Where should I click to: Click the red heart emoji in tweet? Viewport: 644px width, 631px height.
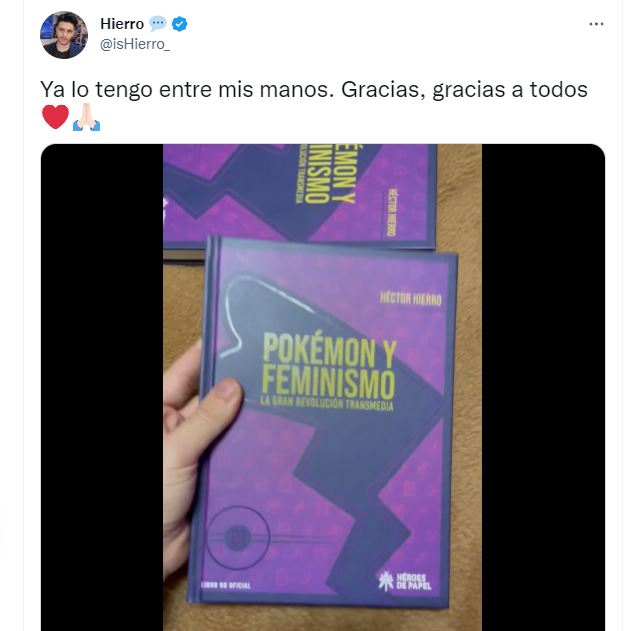click(x=55, y=117)
